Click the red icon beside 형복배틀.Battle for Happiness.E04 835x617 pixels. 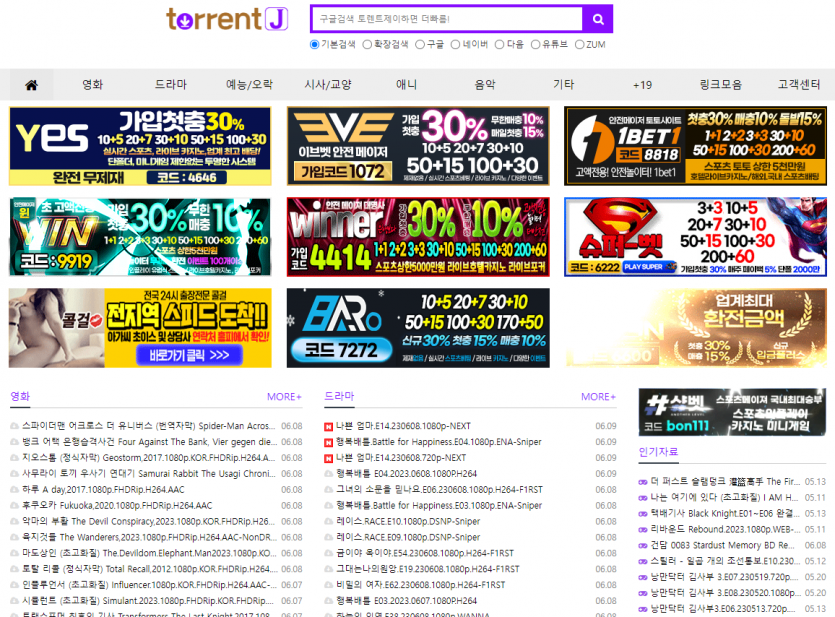[329, 442]
